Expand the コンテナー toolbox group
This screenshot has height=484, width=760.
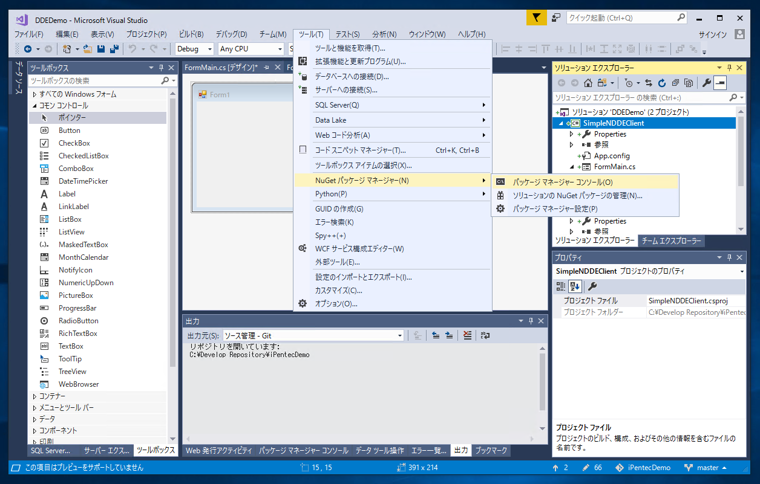click(x=34, y=396)
